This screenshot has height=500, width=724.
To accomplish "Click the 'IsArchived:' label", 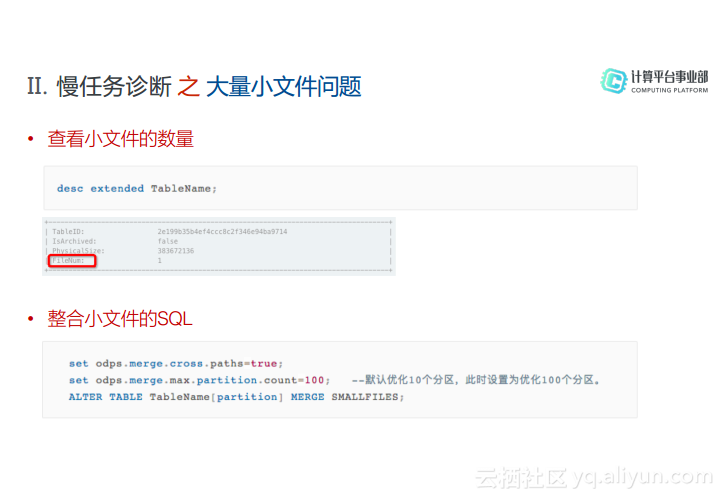I will pos(74,241).
